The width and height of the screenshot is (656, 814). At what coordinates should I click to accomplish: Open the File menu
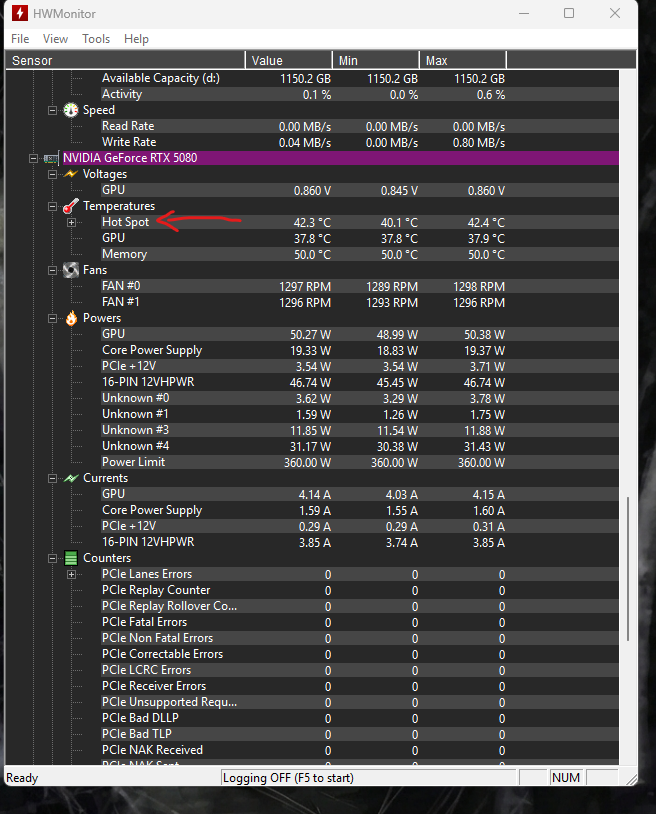[x=20, y=39]
